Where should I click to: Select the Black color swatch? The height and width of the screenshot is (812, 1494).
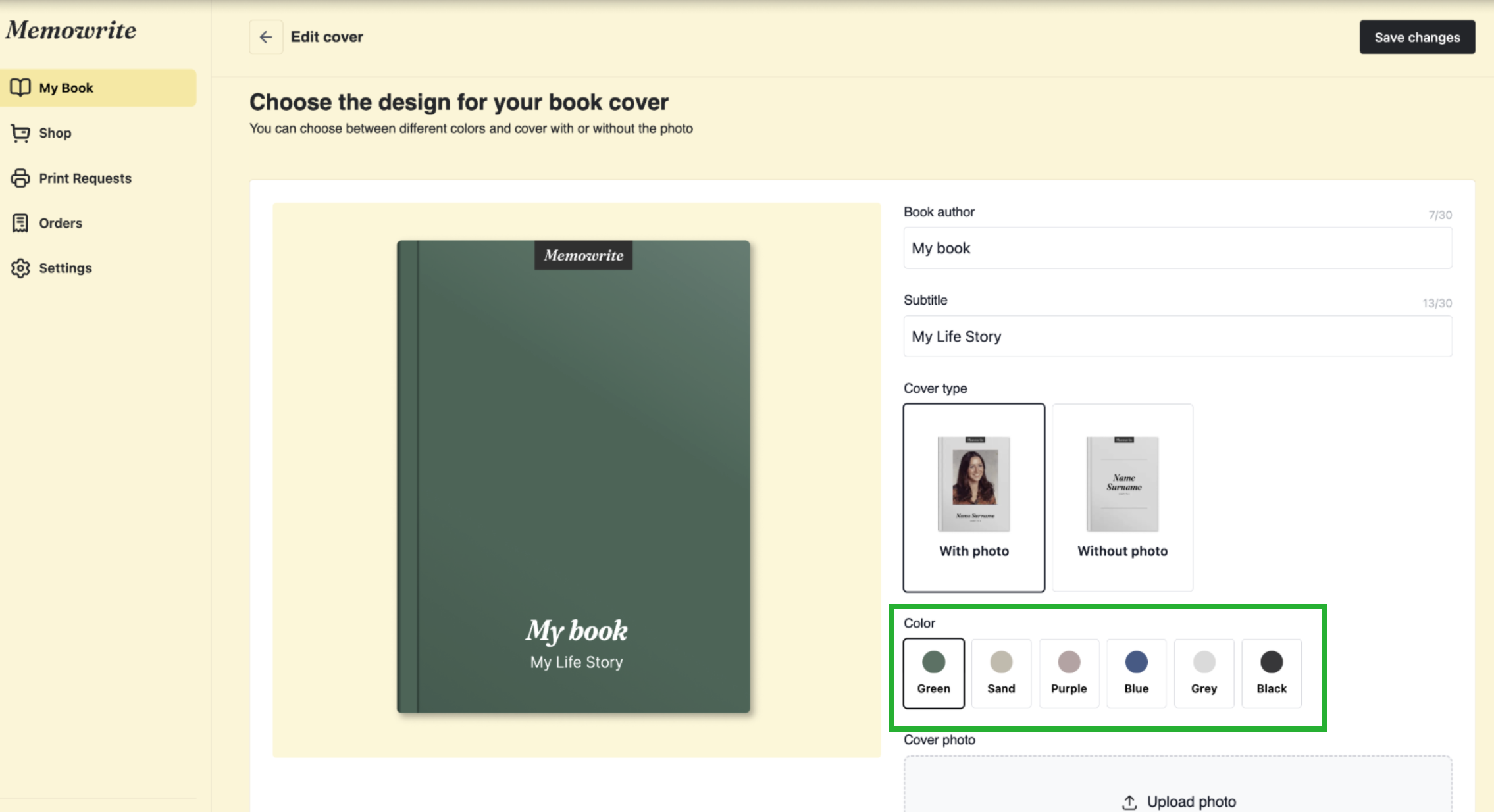click(x=1272, y=672)
